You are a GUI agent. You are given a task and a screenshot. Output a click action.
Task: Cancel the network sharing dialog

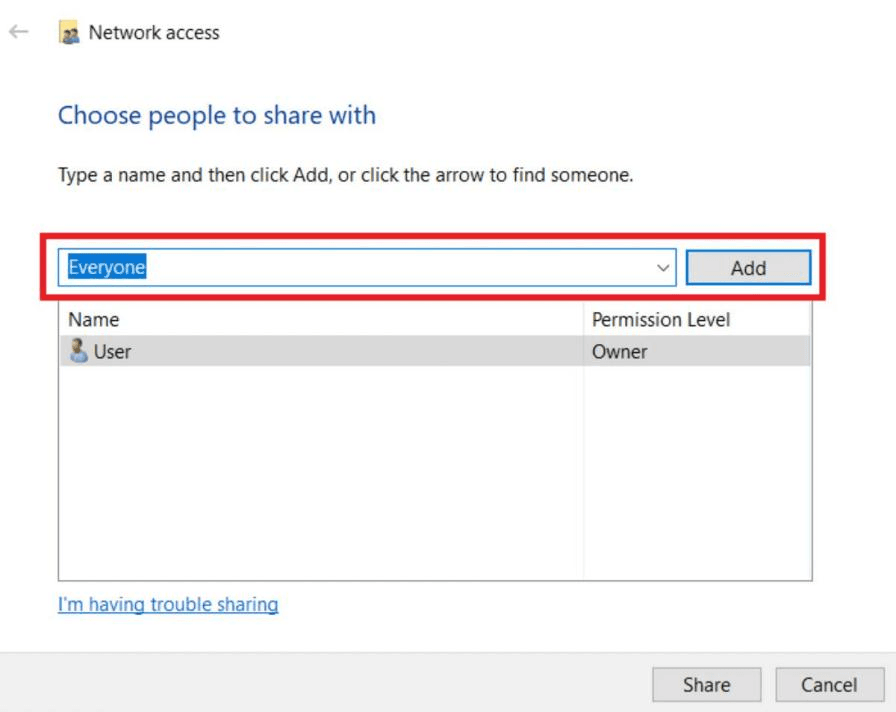coord(829,685)
